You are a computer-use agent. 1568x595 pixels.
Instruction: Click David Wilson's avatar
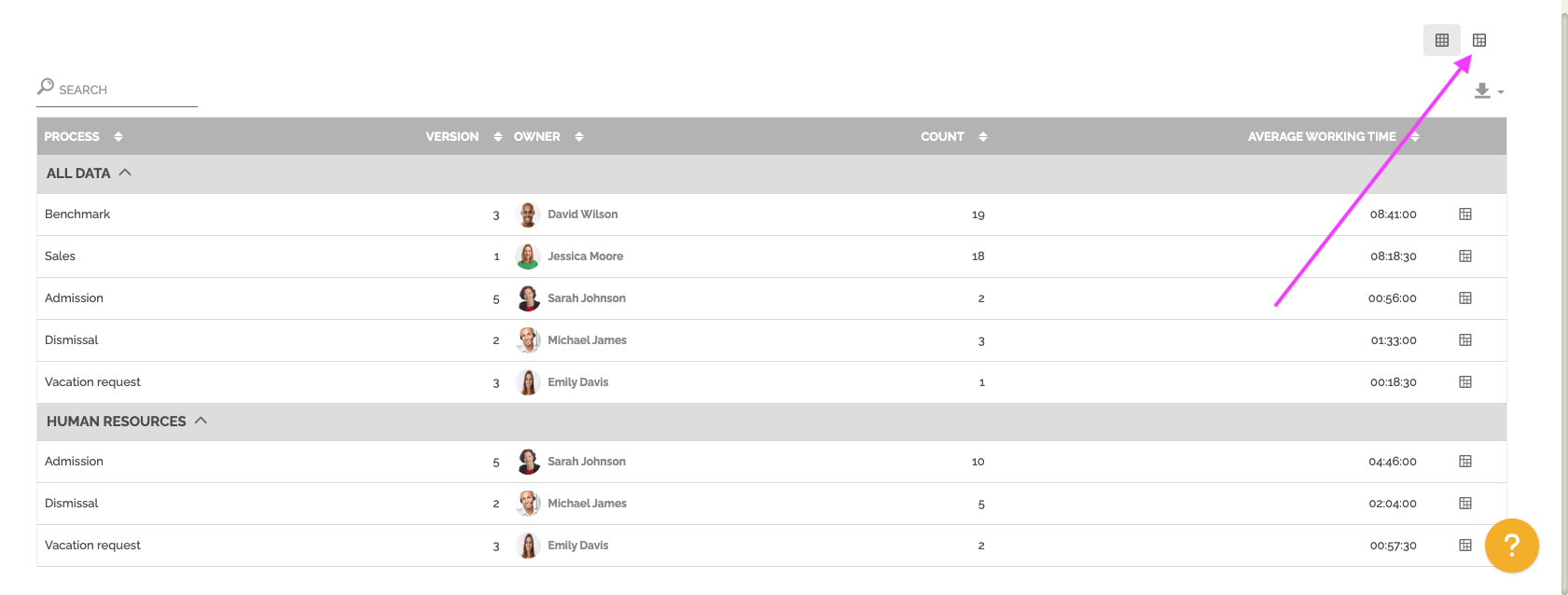tap(528, 214)
